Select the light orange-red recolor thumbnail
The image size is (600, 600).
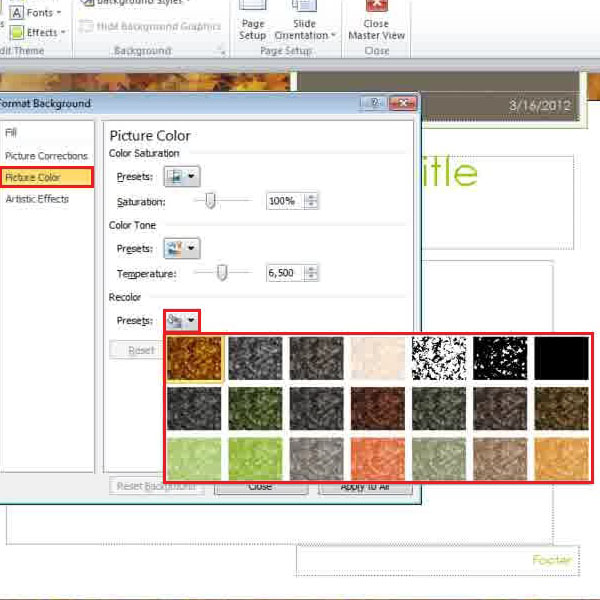[378, 459]
